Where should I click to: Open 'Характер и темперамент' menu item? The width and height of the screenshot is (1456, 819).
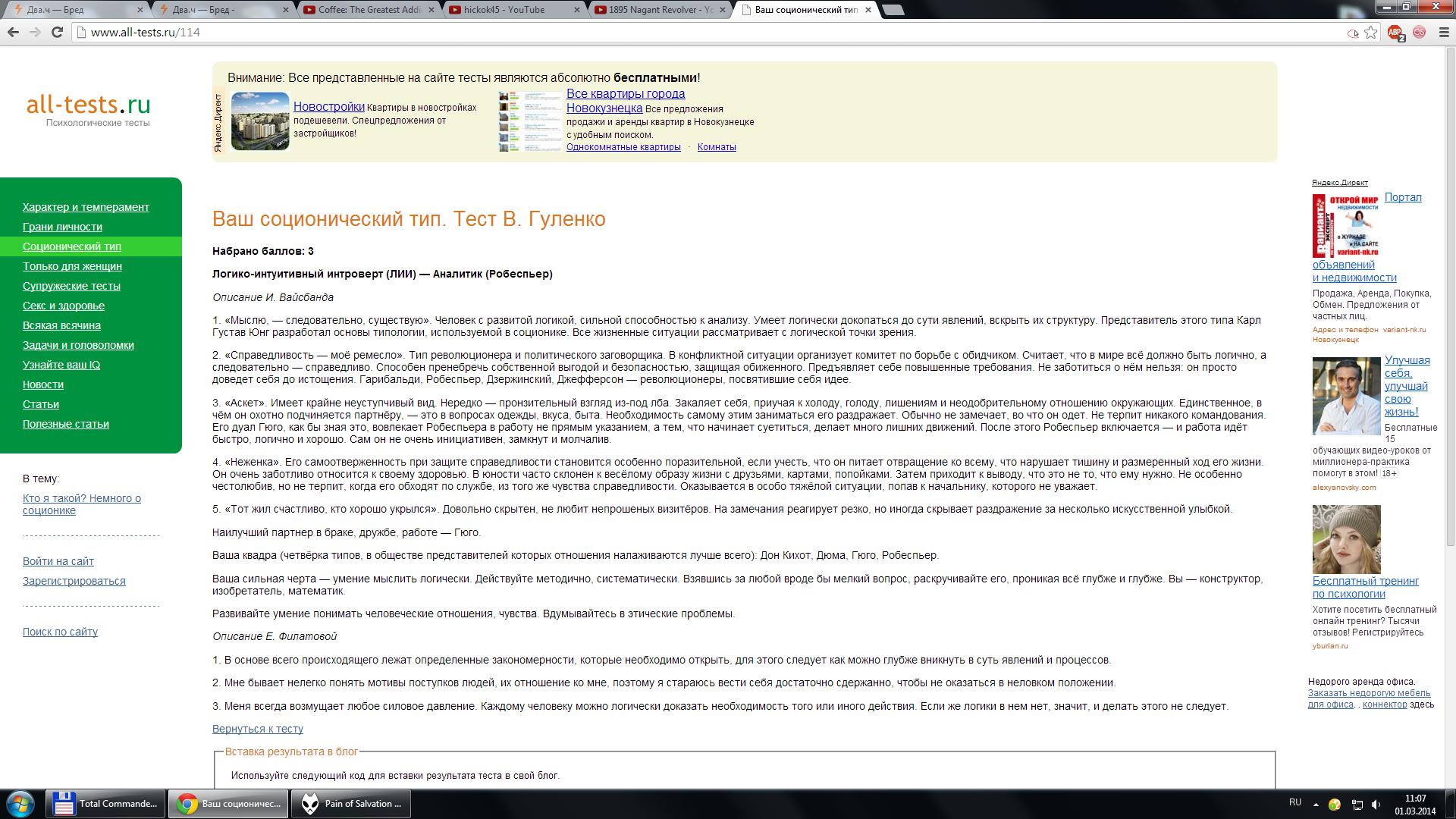(x=86, y=207)
